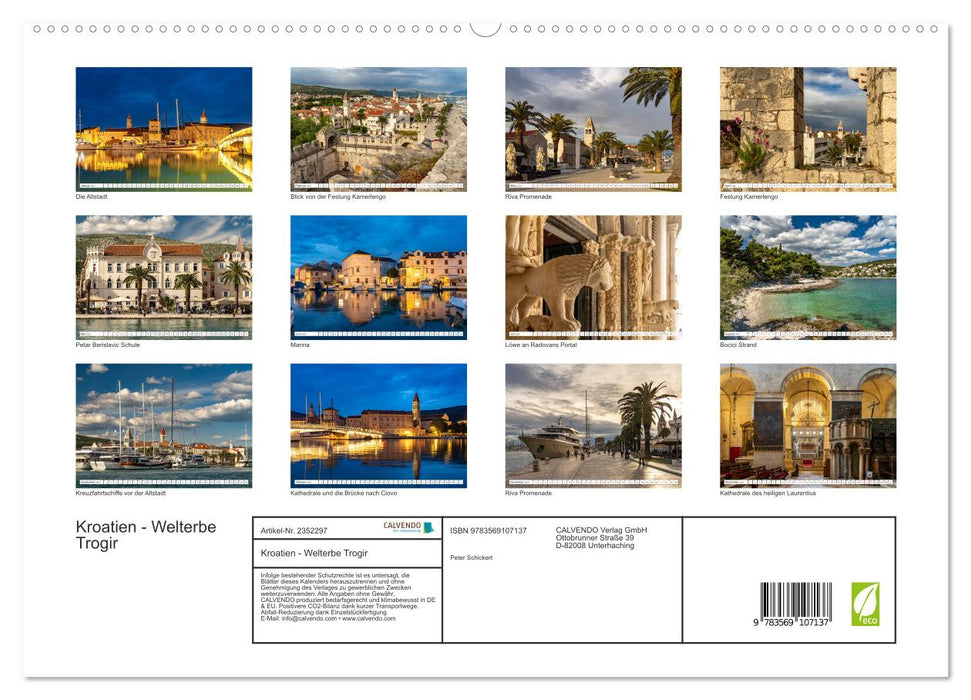Click 'Ottobrunner Straße 39' address line
971x700 pixels.
pyautogui.click(x=594, y=538)
